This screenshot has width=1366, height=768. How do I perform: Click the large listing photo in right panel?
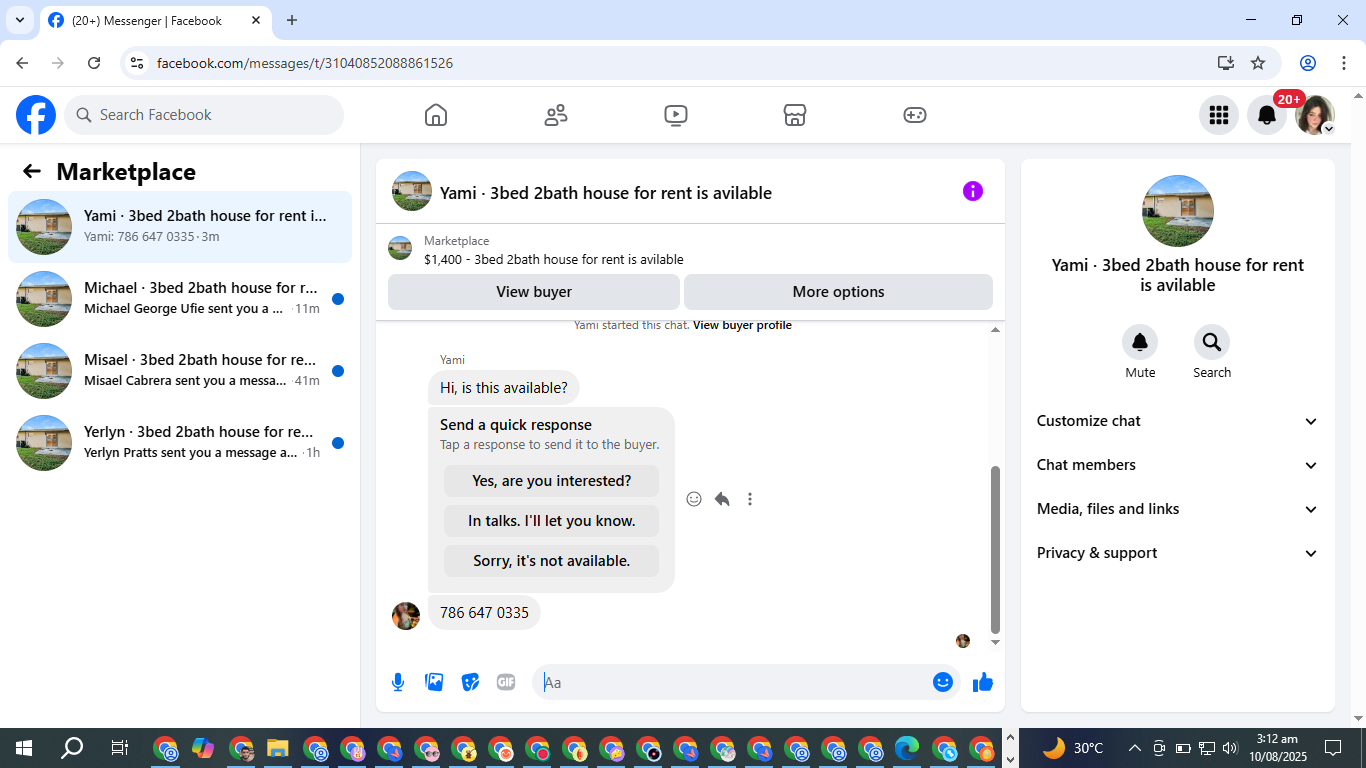pos(1178,211)
